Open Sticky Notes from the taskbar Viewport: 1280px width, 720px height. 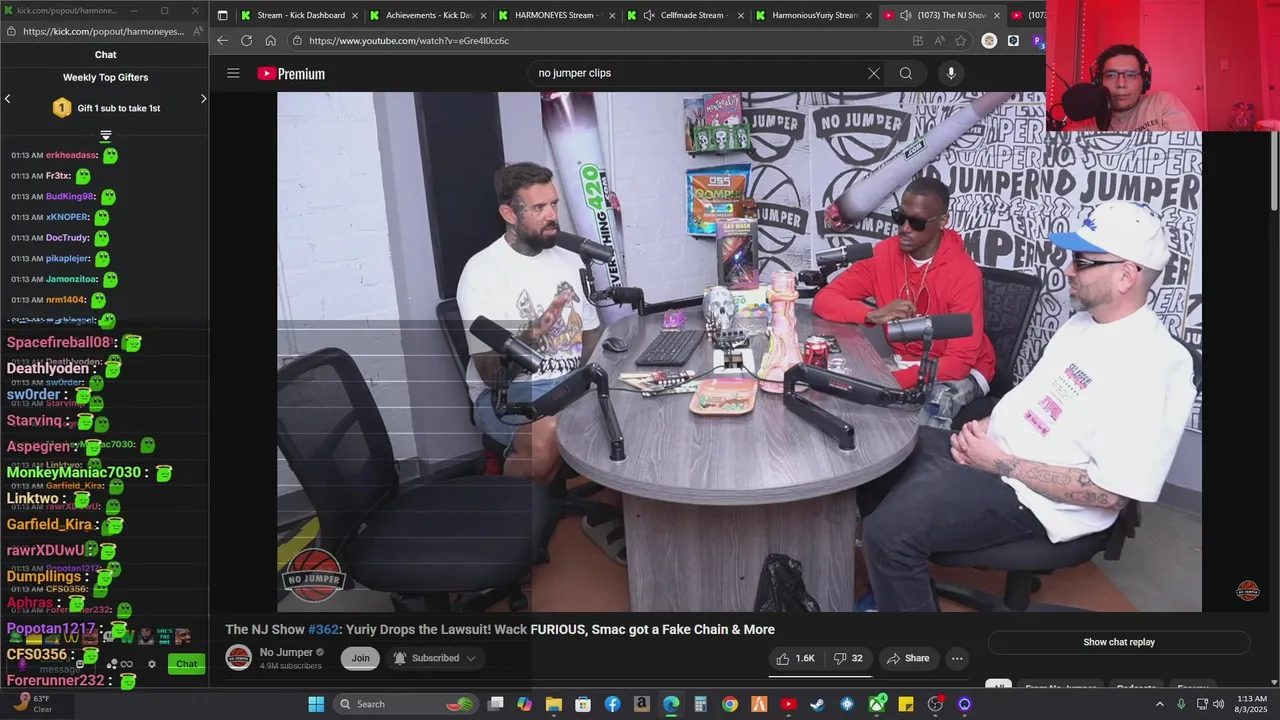[x=905, y=704]
